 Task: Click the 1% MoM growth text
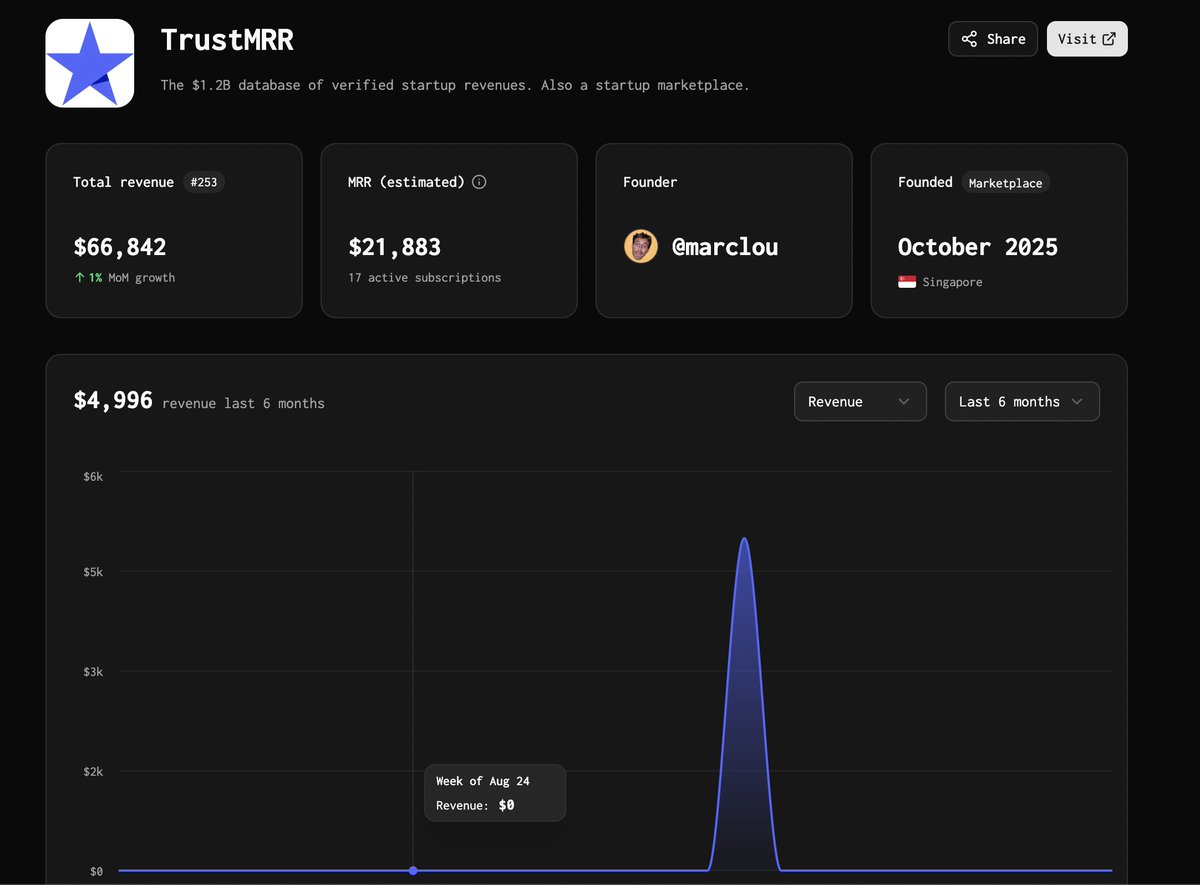click(x=132, y=277)
